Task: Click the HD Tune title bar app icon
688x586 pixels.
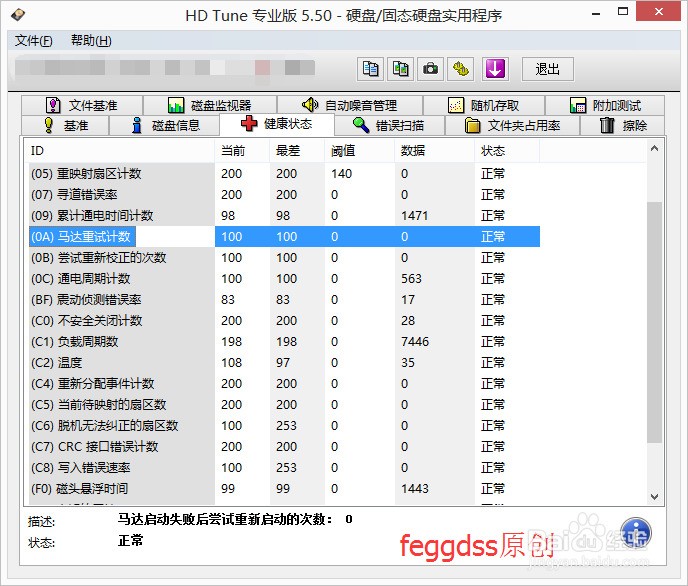Action: pos(18,15)
